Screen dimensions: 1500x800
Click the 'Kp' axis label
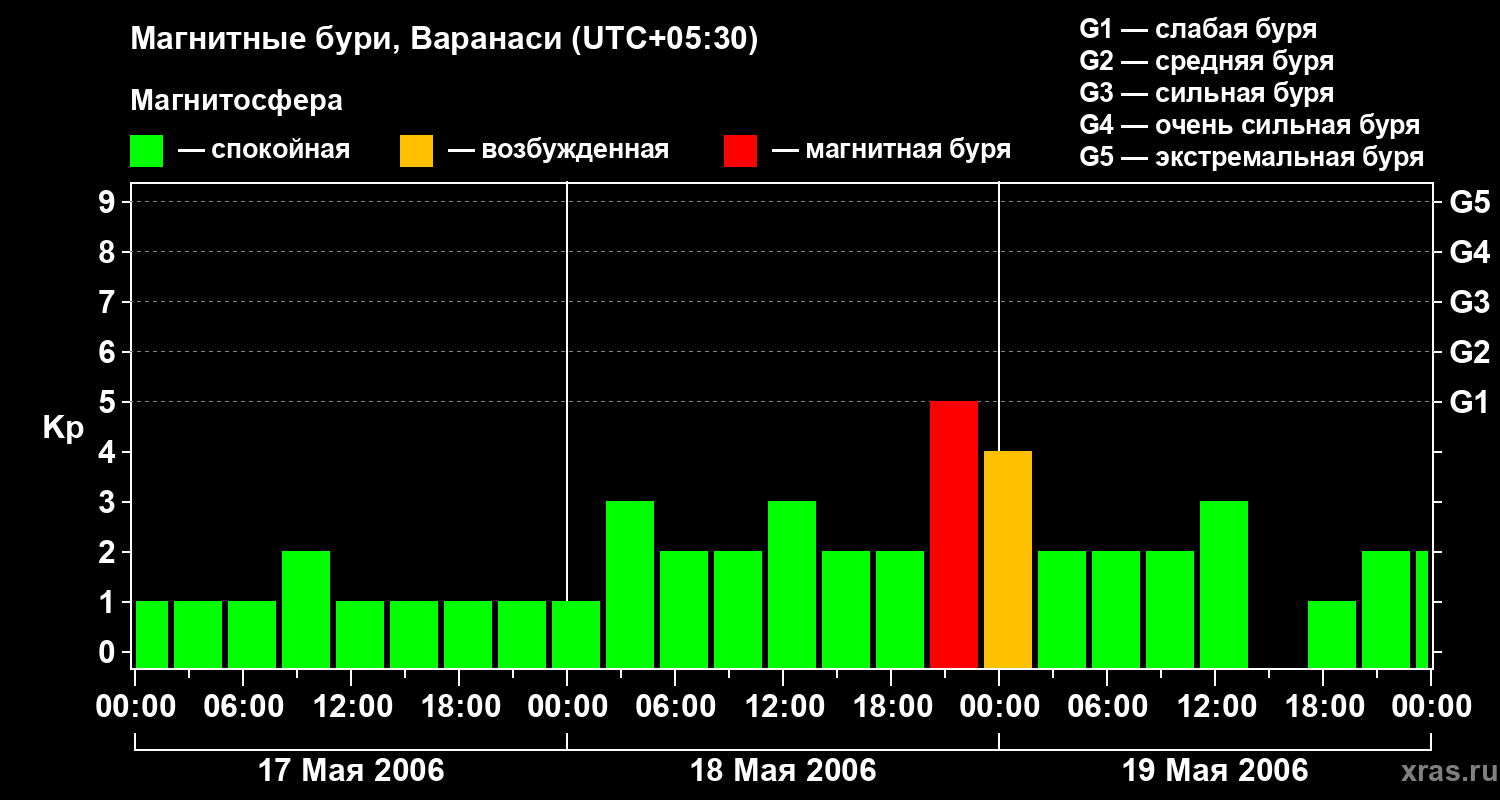[x=63, y=428]
